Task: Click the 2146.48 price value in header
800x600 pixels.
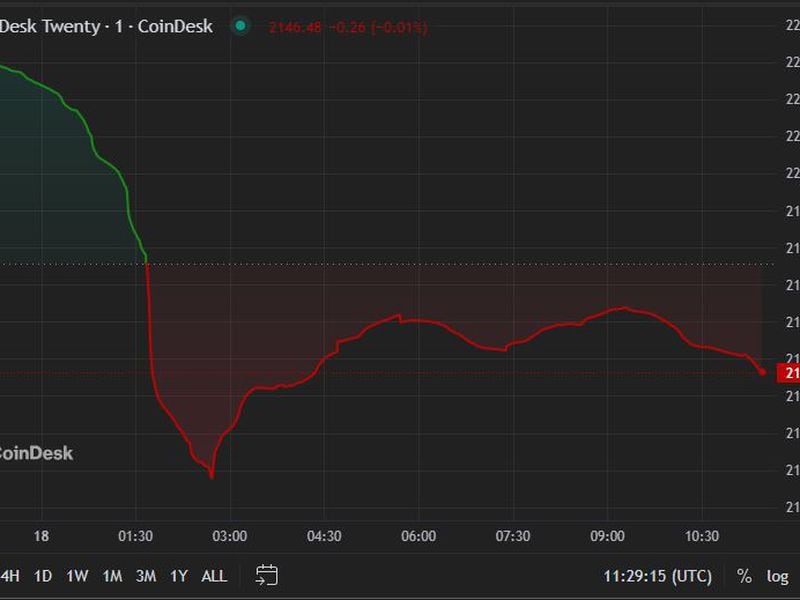Action: pyautogui.click(x=296, y=27)
